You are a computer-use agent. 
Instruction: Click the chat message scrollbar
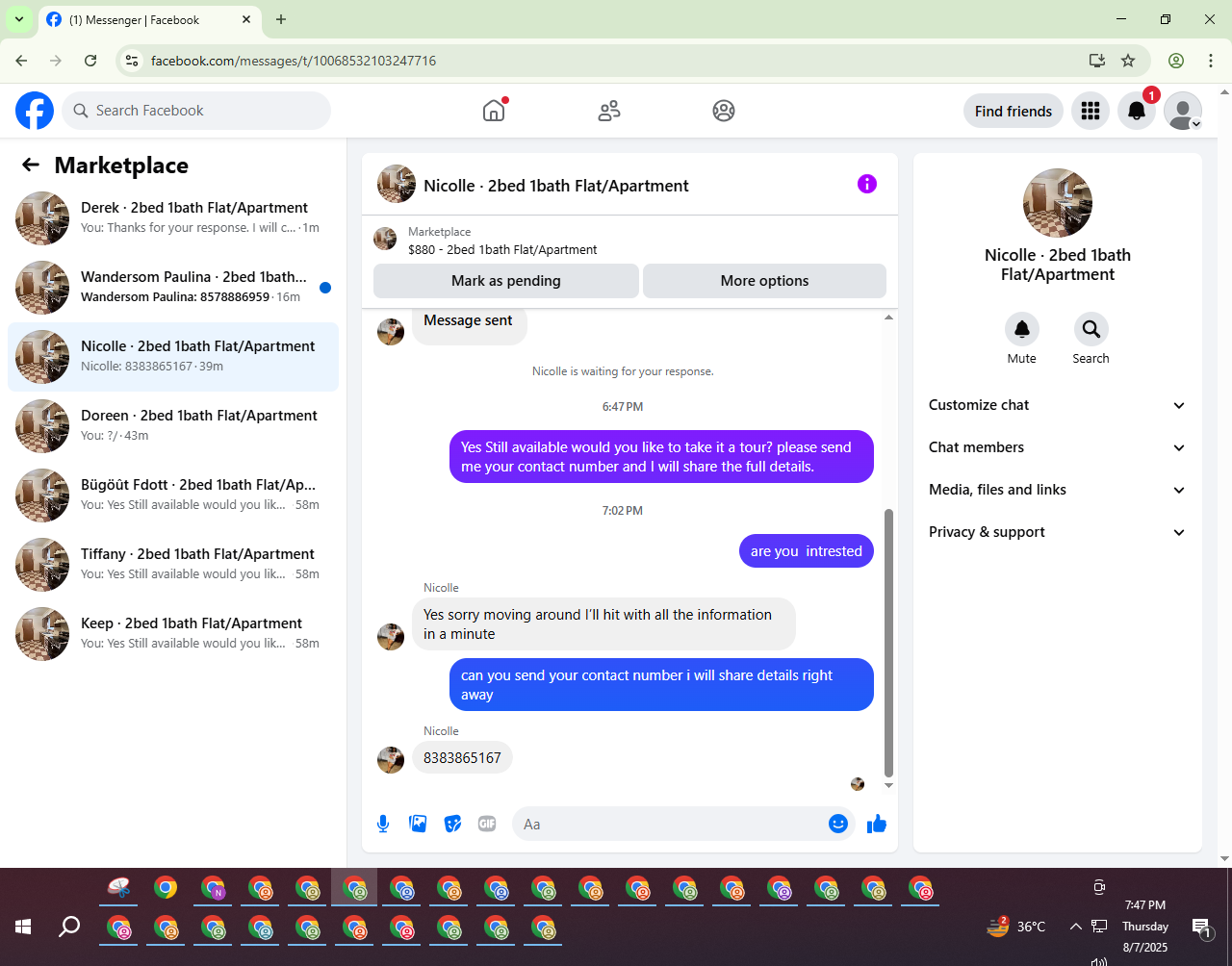click(x=888, y=643)
